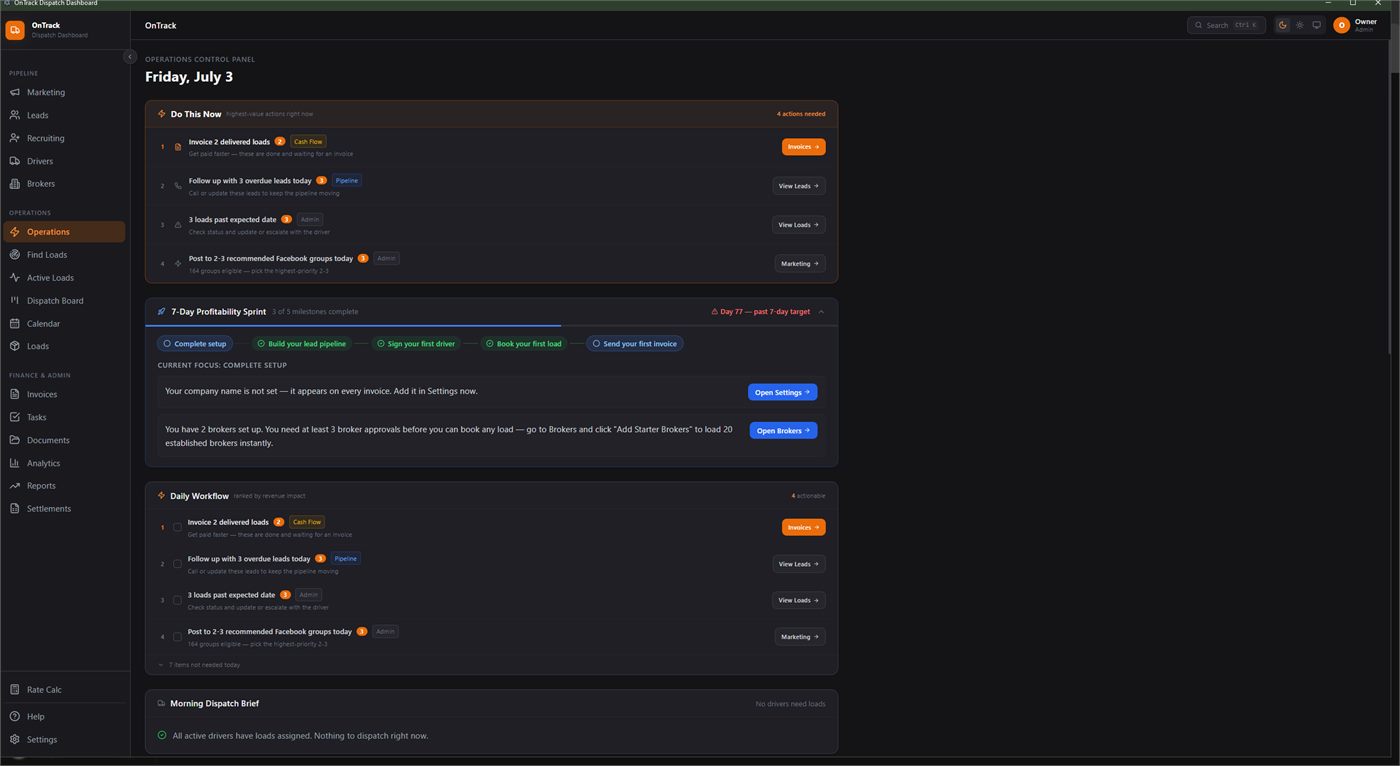The image size is (1400, 766).
Task: Click the orange Owner avatar circle
Action: [1342, 25]
